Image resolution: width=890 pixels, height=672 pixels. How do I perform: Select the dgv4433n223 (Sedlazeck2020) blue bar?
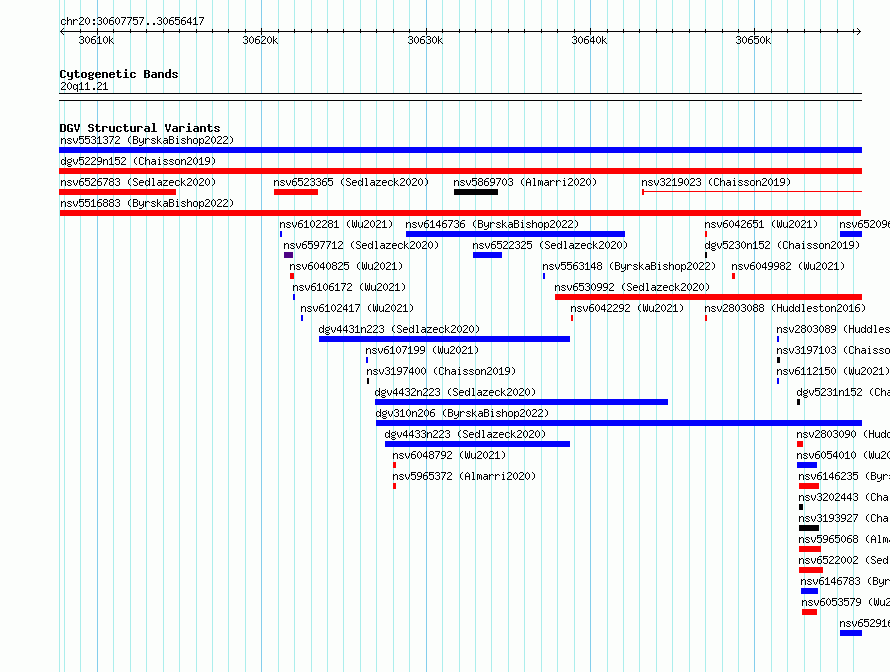coord(477,444)
